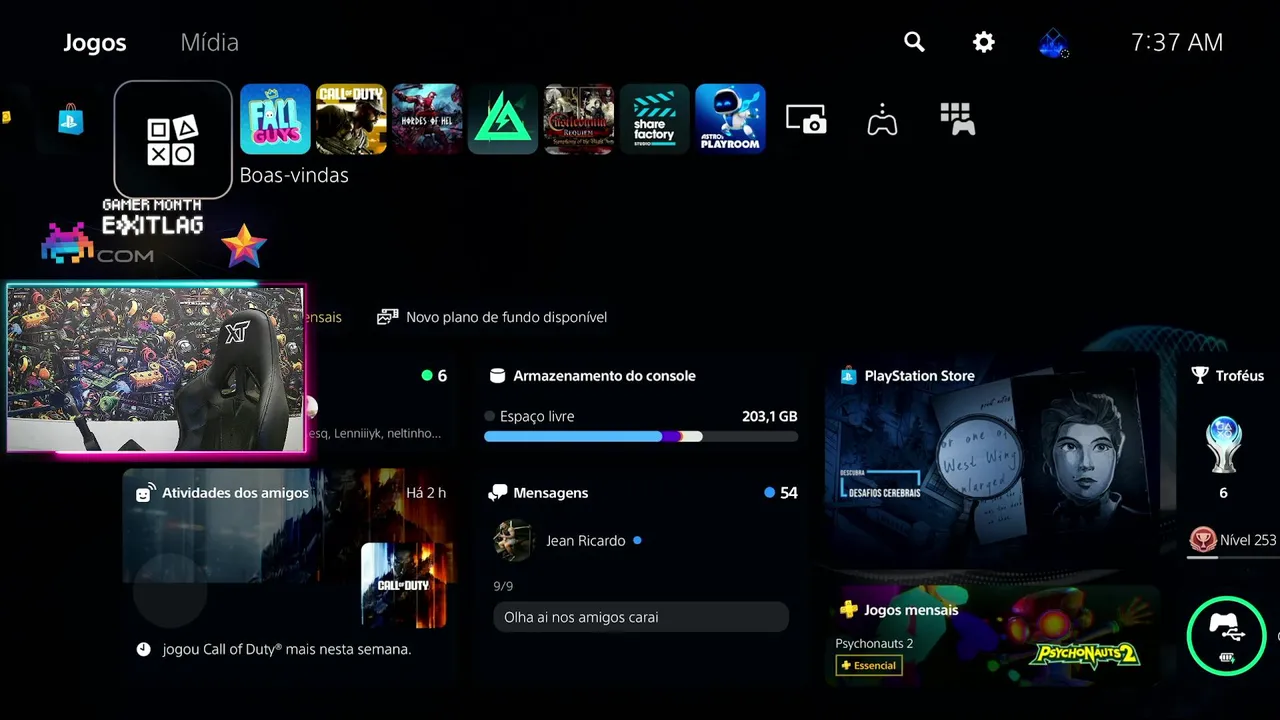Click the Psychonauts 2 title text
The image size is (1280, 720).
coord(874,643)
